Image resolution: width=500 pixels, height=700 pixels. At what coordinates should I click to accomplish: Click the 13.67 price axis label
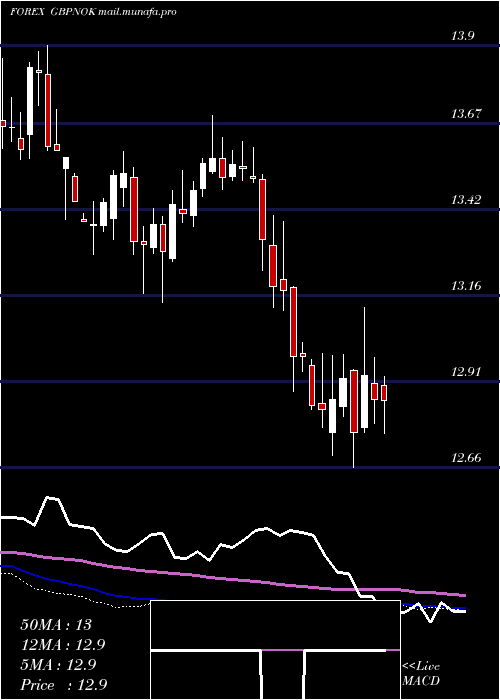[x=467, y=114]
